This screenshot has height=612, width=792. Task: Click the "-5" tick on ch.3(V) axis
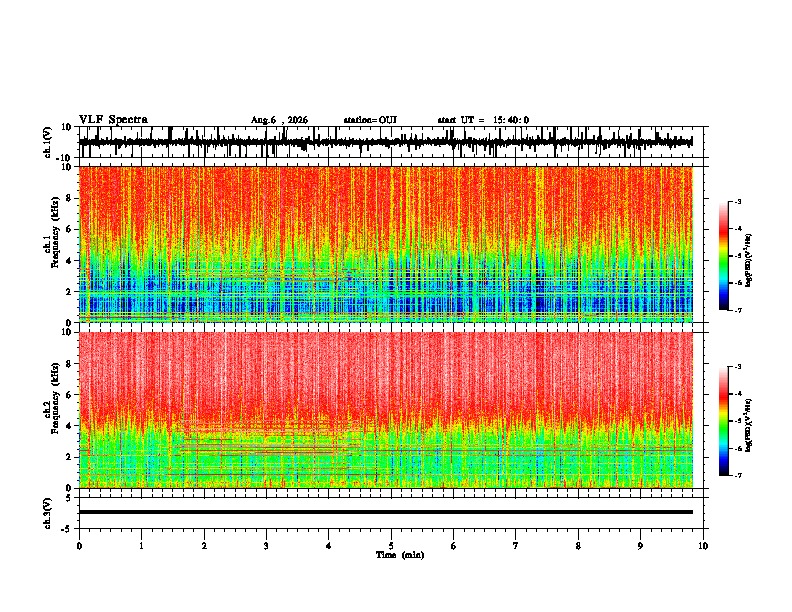click(67, 529)
